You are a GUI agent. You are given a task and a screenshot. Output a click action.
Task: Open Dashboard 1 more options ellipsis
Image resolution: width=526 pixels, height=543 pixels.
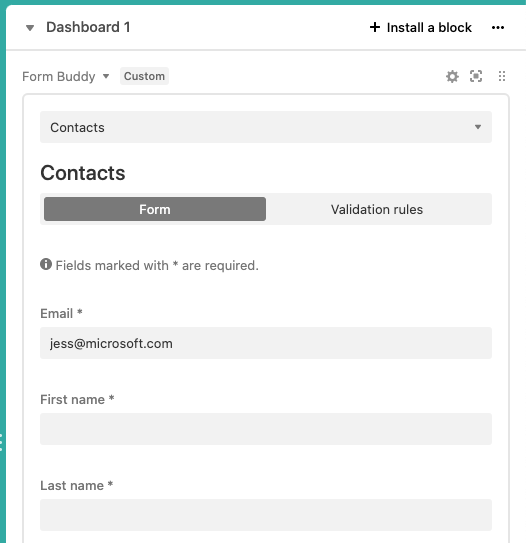[498, 27]
